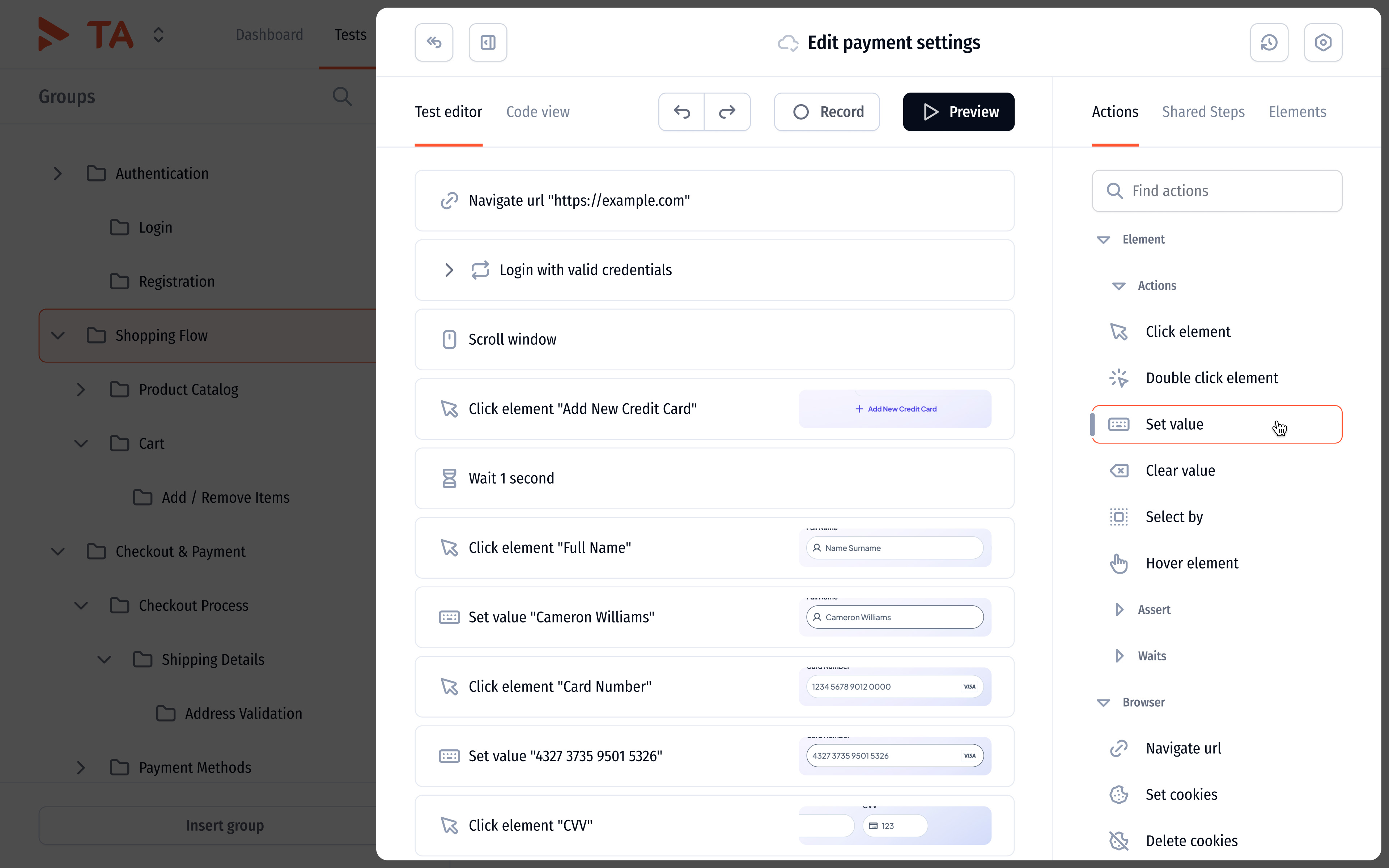Switch workspace using TA up-down selector
This screenshot has height=868, width=1389.
(x=158, y=35)
